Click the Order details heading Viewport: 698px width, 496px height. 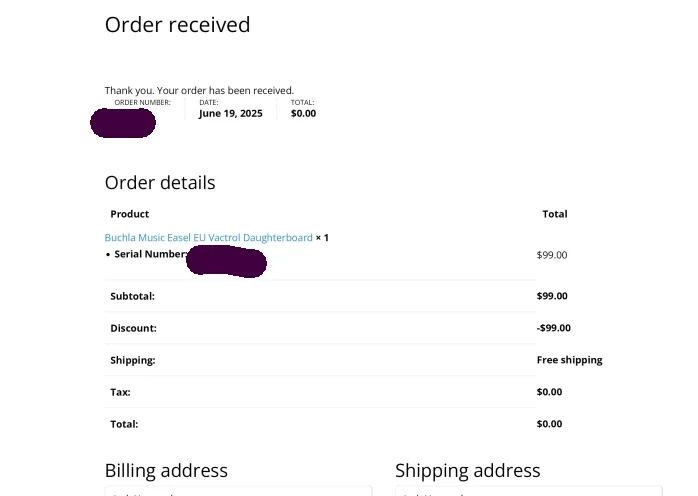click(160, 183)
